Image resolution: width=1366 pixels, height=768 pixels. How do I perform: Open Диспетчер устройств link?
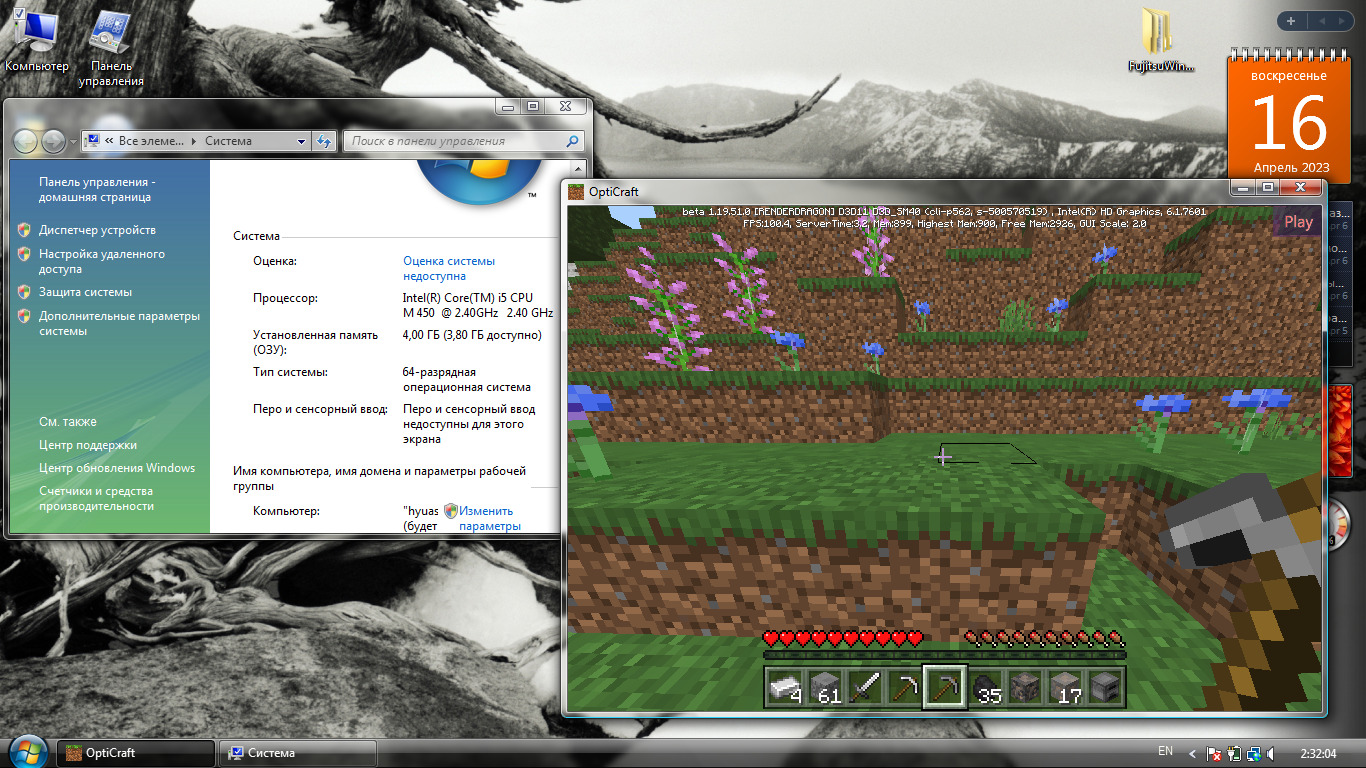tap(97, 230)
